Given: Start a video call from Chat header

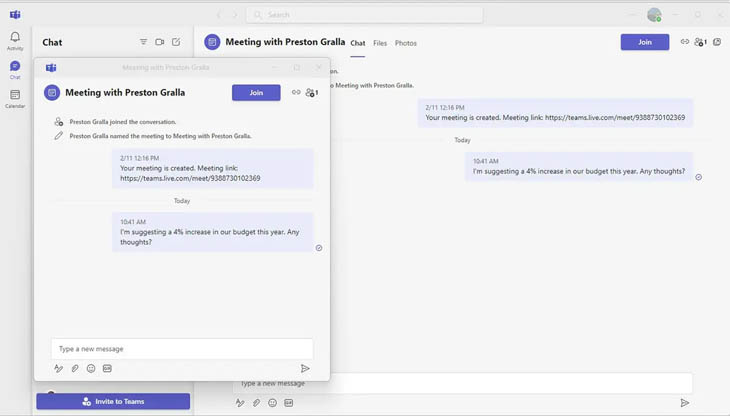Looking at the screenshot, I should (160, 42).
